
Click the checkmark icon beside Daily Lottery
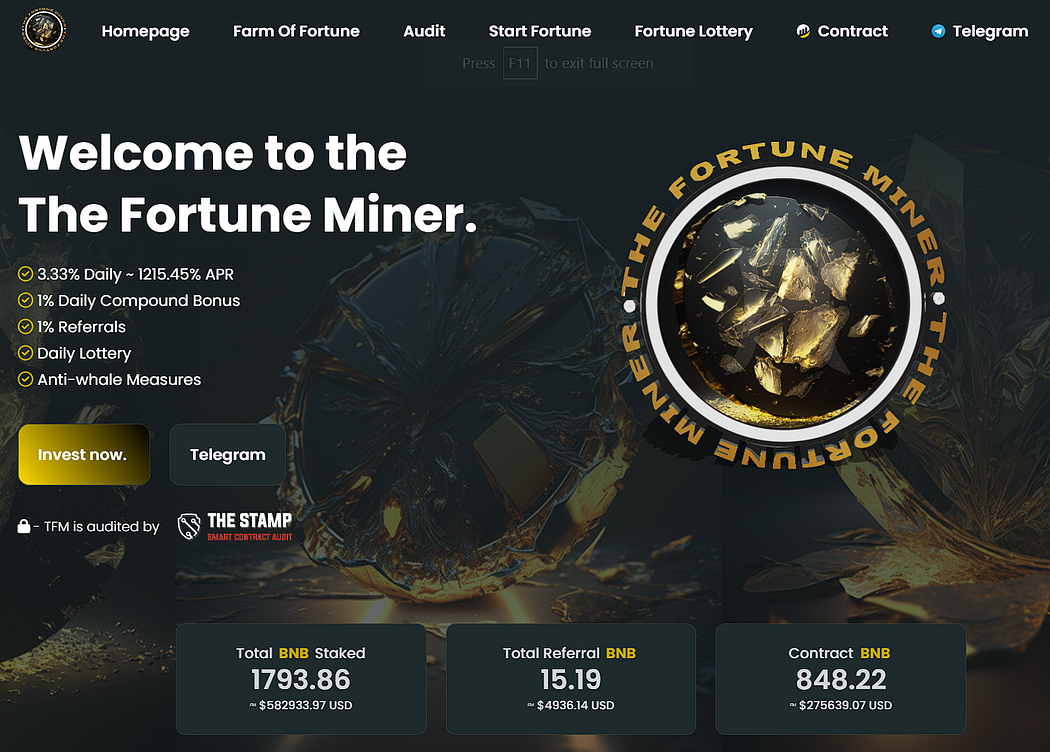(x=25, y=353)
